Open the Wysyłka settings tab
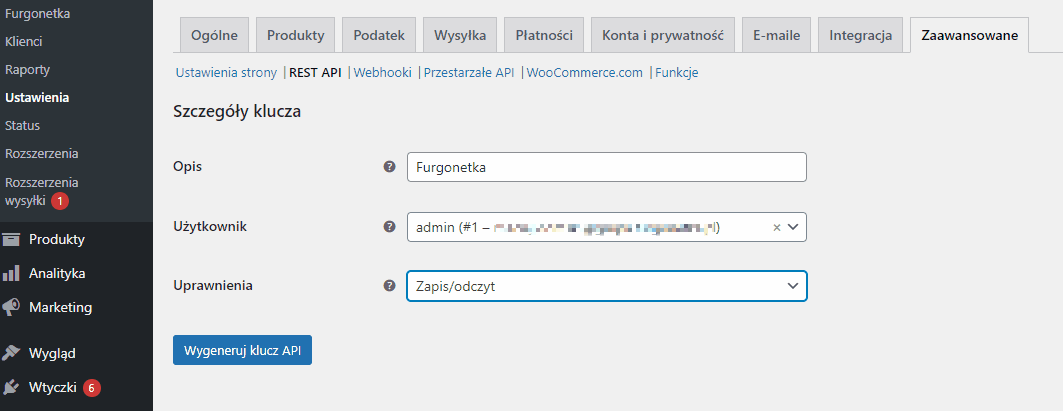 click(460, 36)
